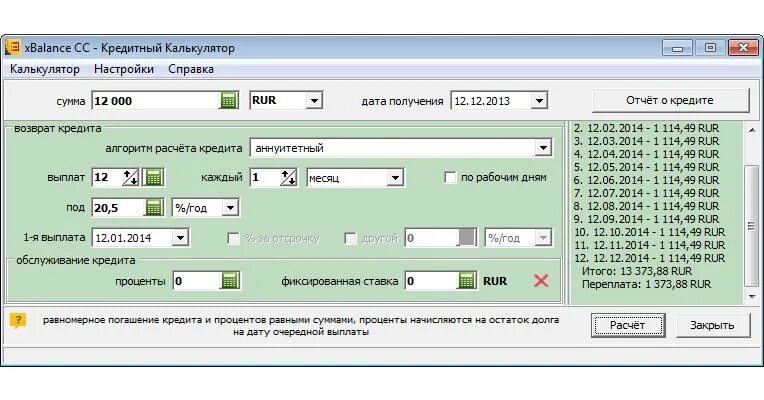This screenshot has height=400, width=764.
Task: Open calculator icon in the проценты field
Action: [229, 281]
